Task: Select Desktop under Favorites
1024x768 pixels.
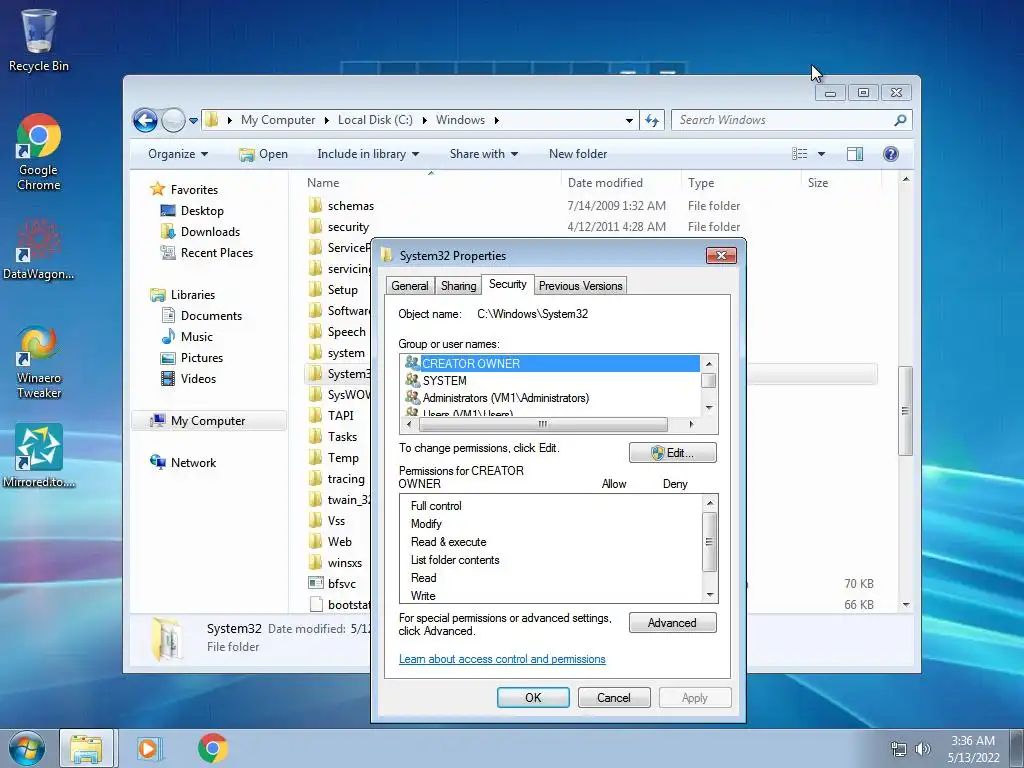Action: pyautogui.click(x=193, y=211)
